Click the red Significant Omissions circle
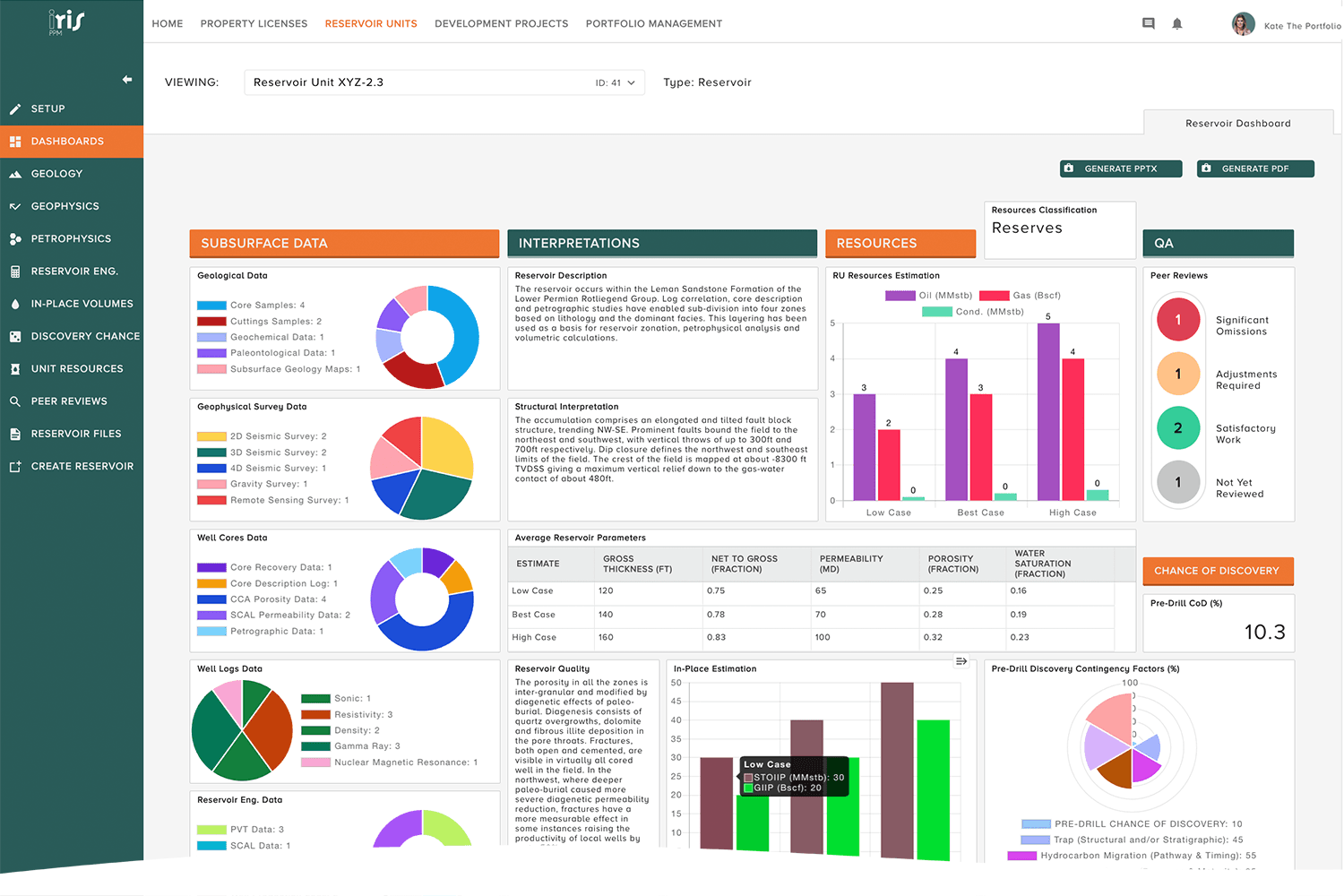Screen dimensions: 1344x896 point(1177,320)
